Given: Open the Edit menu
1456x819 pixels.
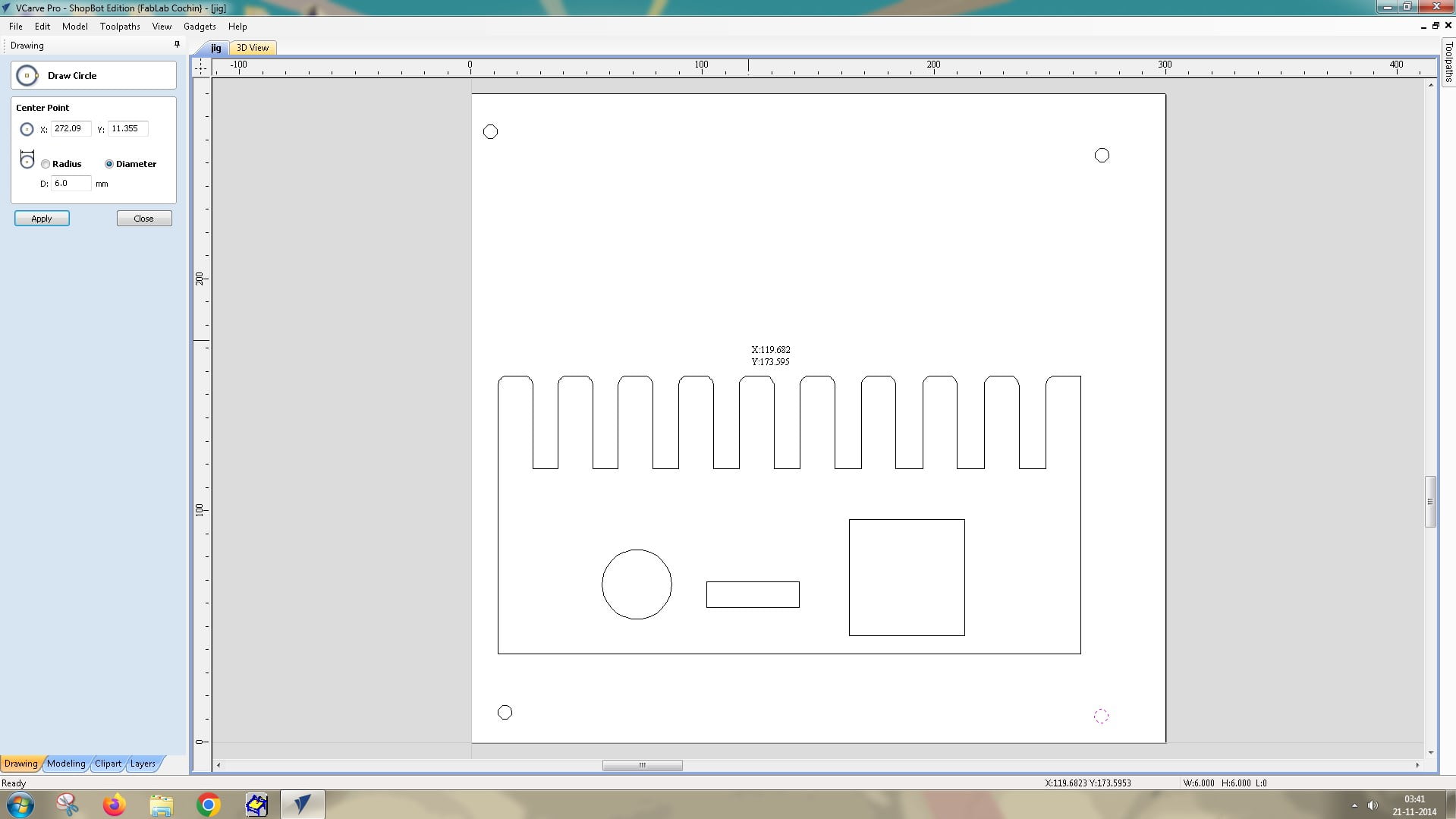Looking at the screenshot, I should click(42, 27).
